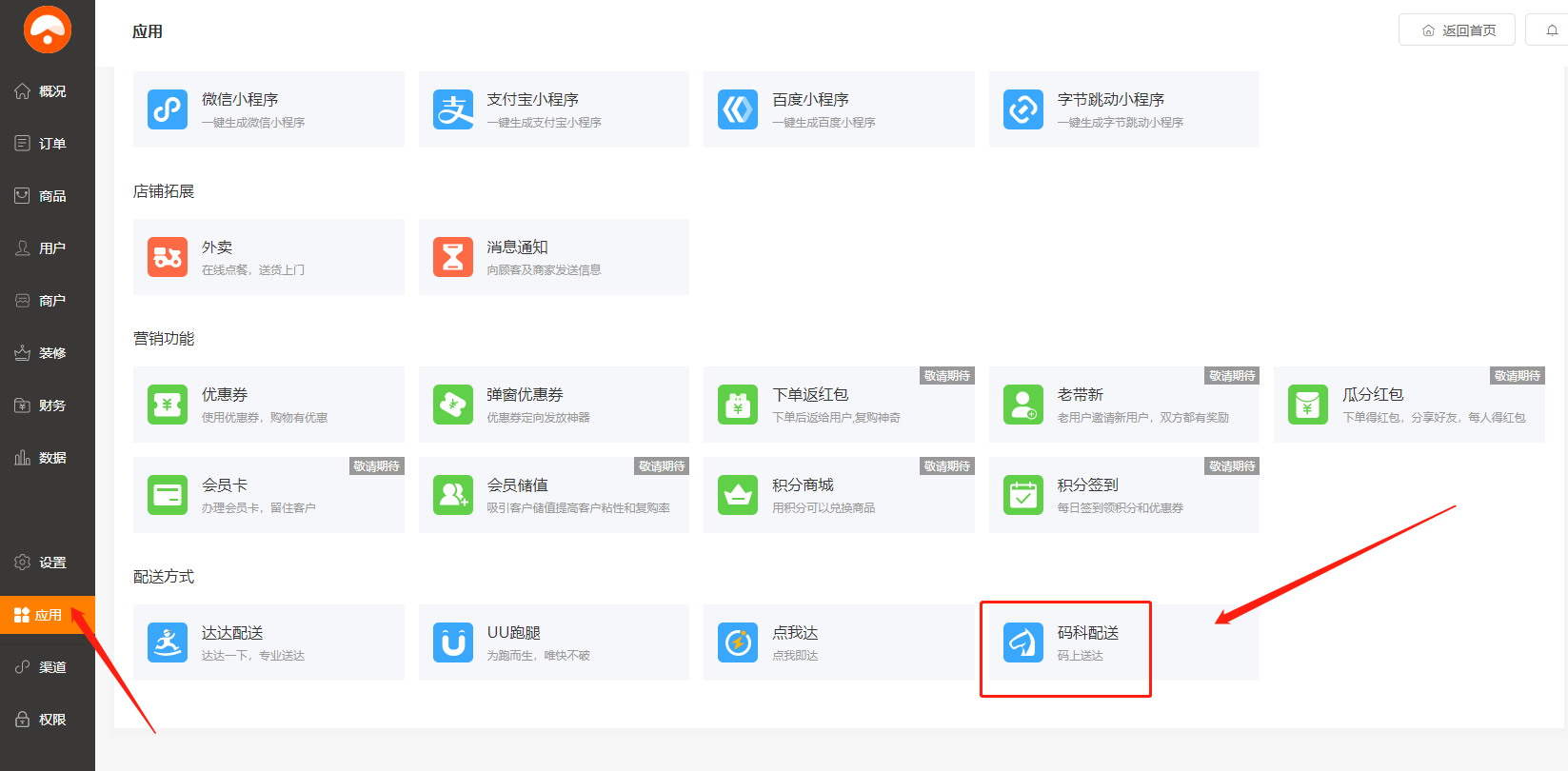Click the UU跑腿 app icon
This screenshot has height=771, width=1568.
pos(453,642)
